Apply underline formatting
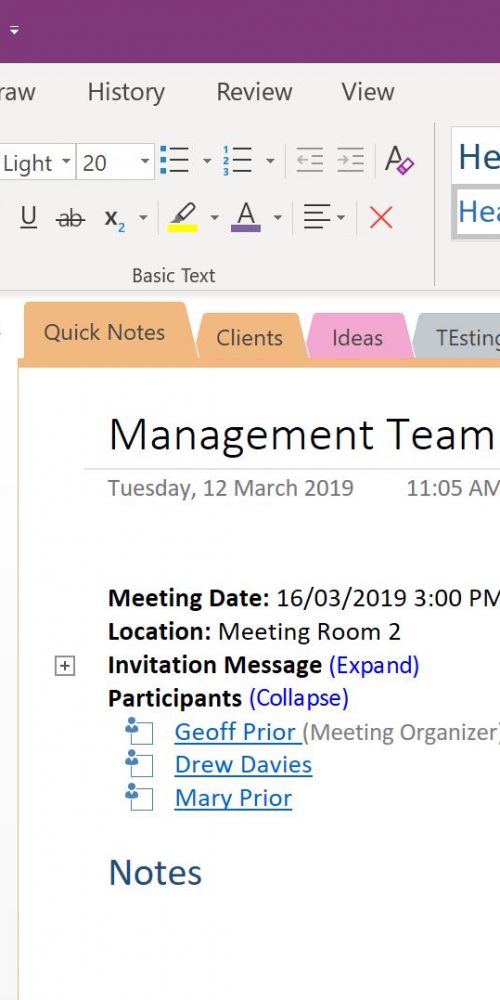 coord(28,218)
